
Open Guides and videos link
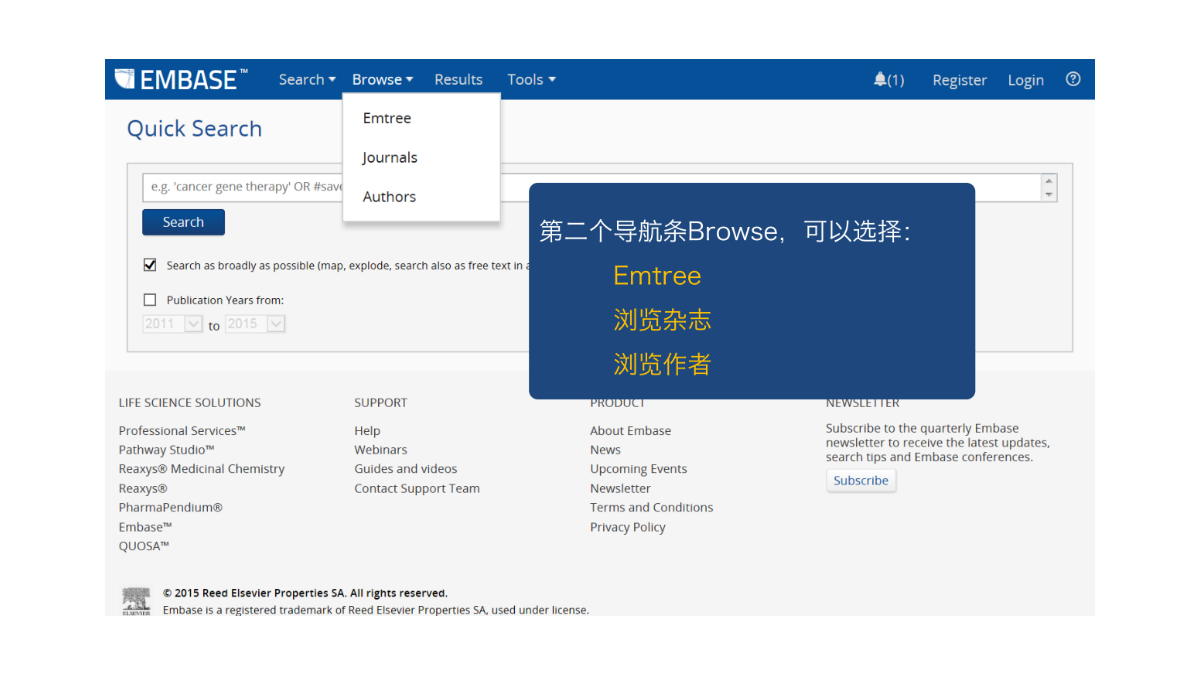pos(405,468)
